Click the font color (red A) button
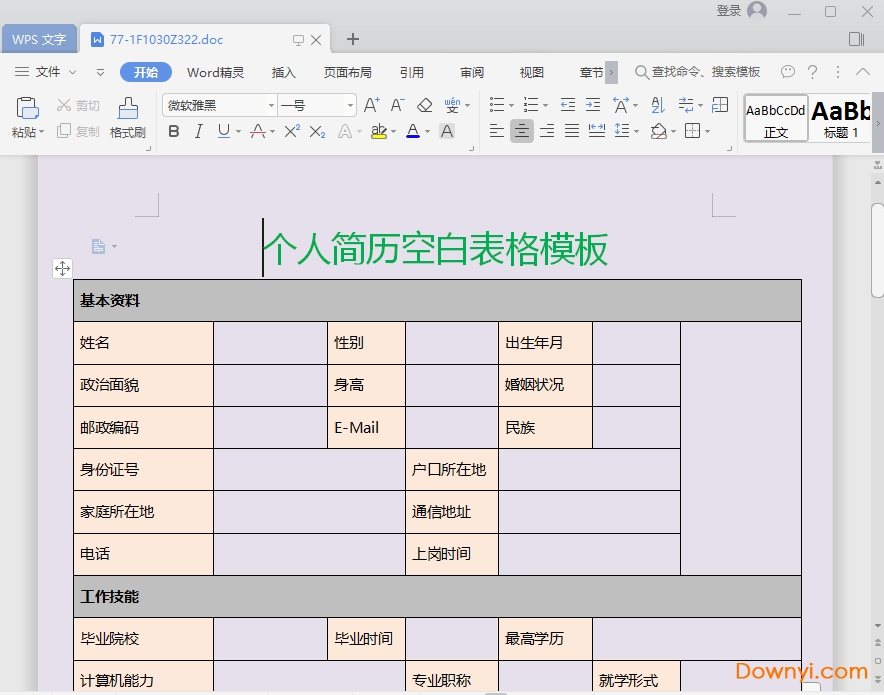884x695 pixels. tap(413, 131)
